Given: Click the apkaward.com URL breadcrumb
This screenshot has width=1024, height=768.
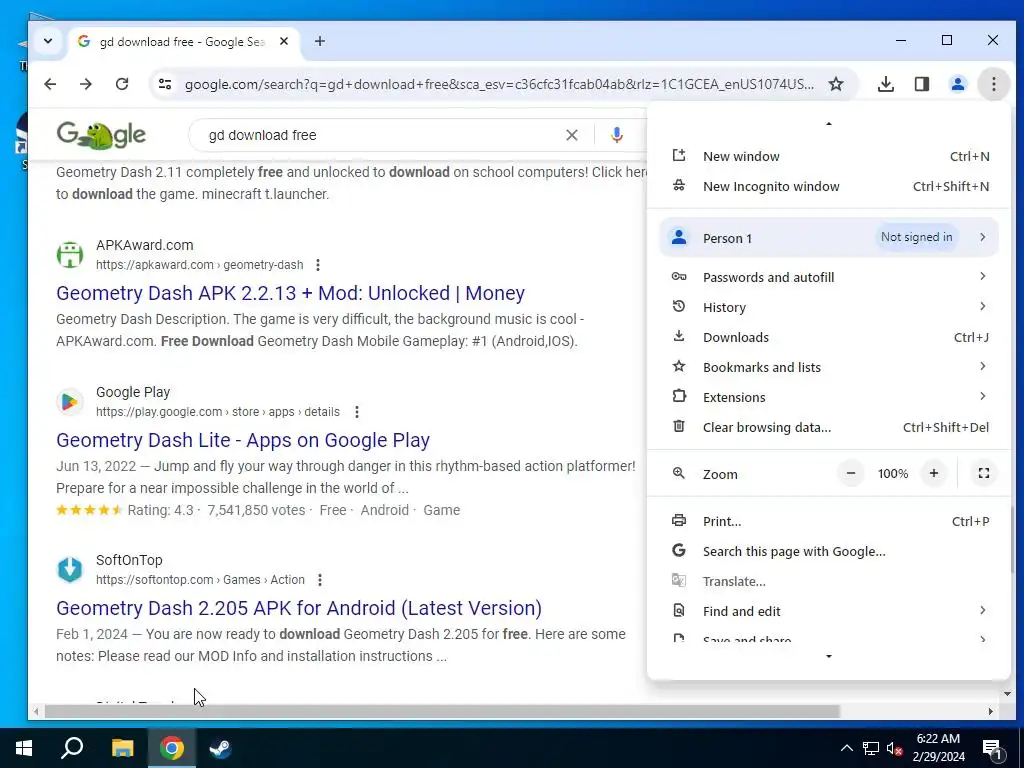Looking at the screenshot, I should coord(199,265).
